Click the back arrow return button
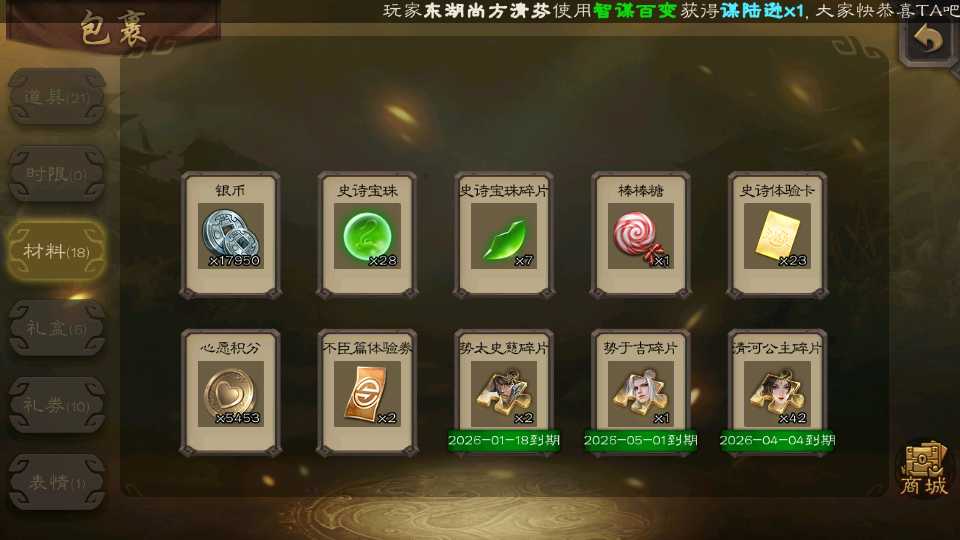The image size is (960, 540). 928,40
